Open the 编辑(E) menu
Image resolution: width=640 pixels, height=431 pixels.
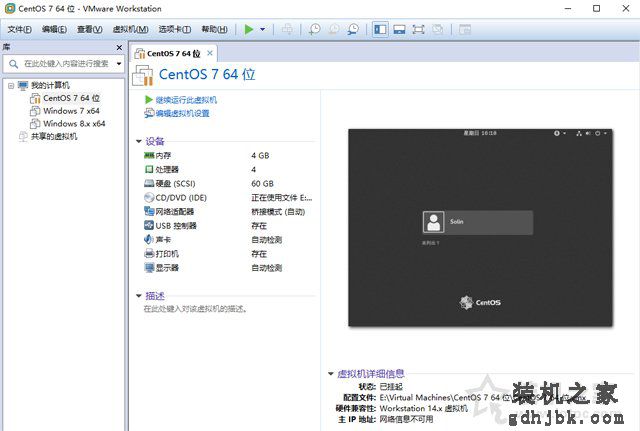tap(54, 29)
